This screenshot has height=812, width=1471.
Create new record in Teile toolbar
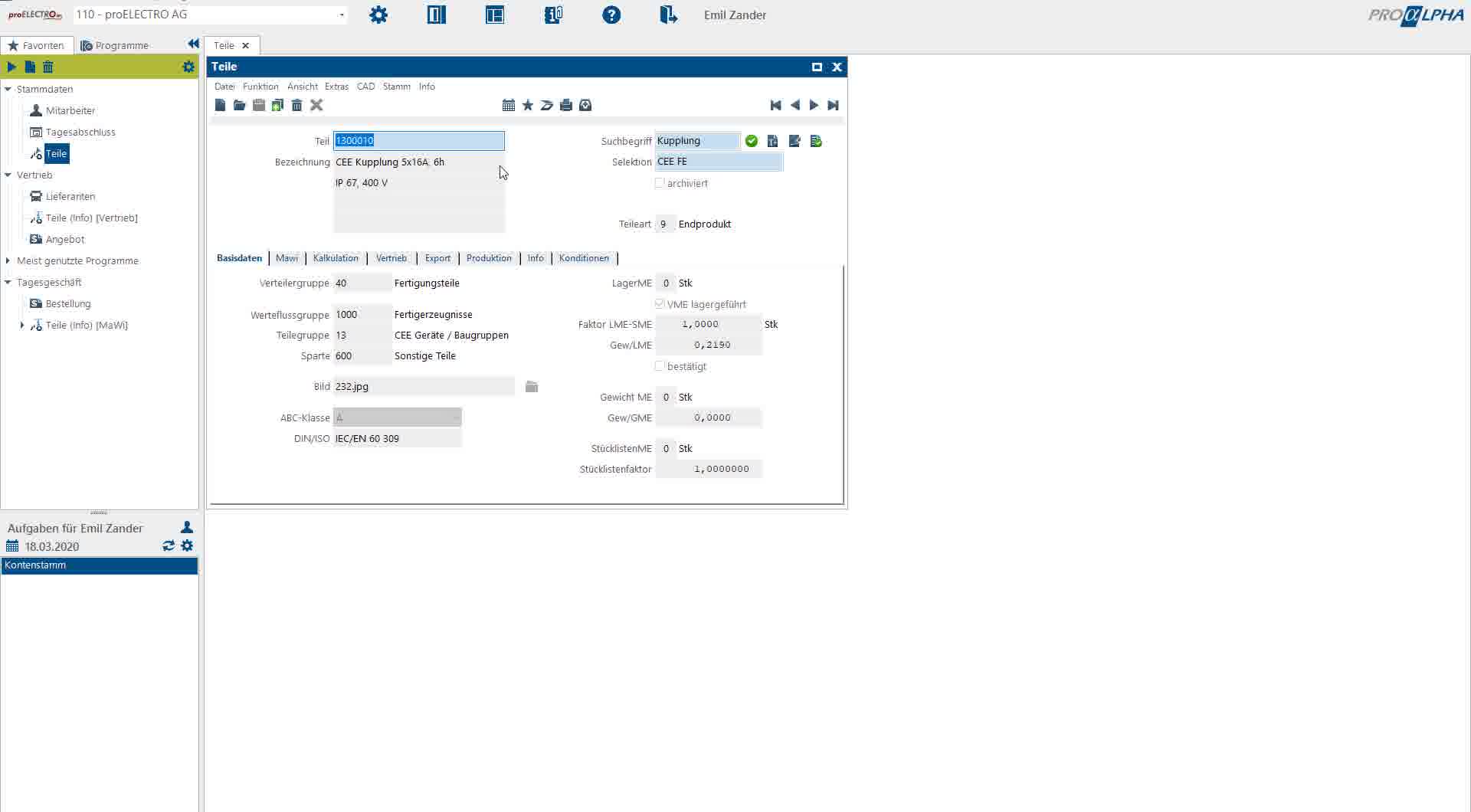pyautogui.click(x=221, y=105)
